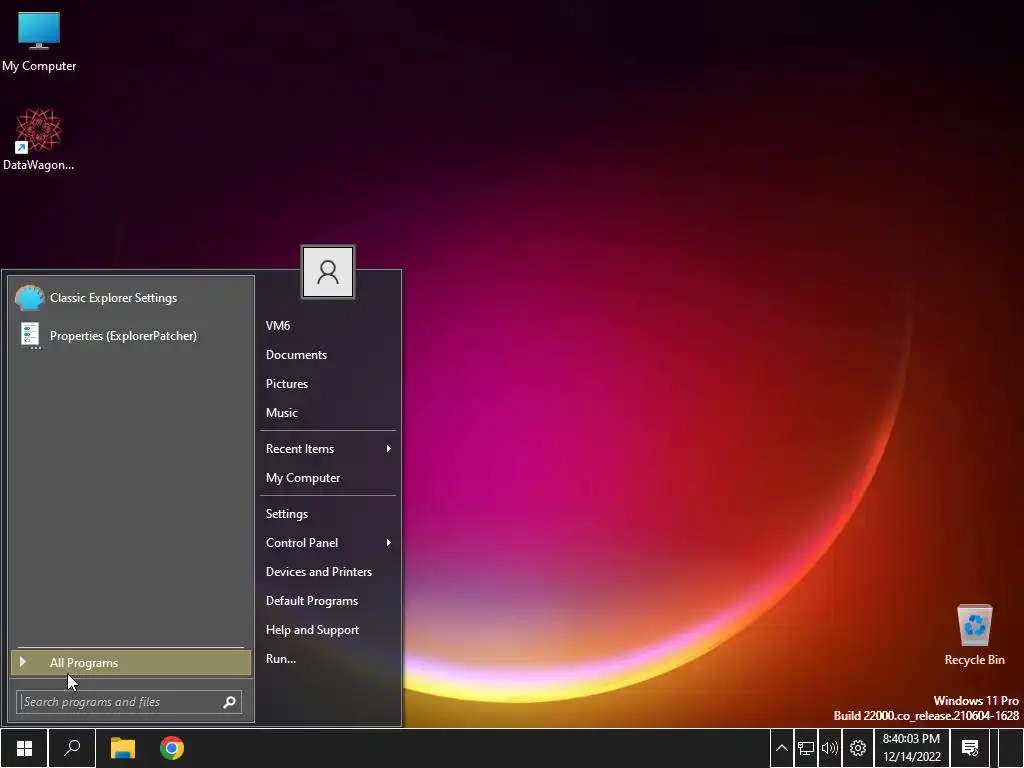1024x768 pixels.
Task: Open Pictures from Start menu
Action: click(x=328, y=383)
